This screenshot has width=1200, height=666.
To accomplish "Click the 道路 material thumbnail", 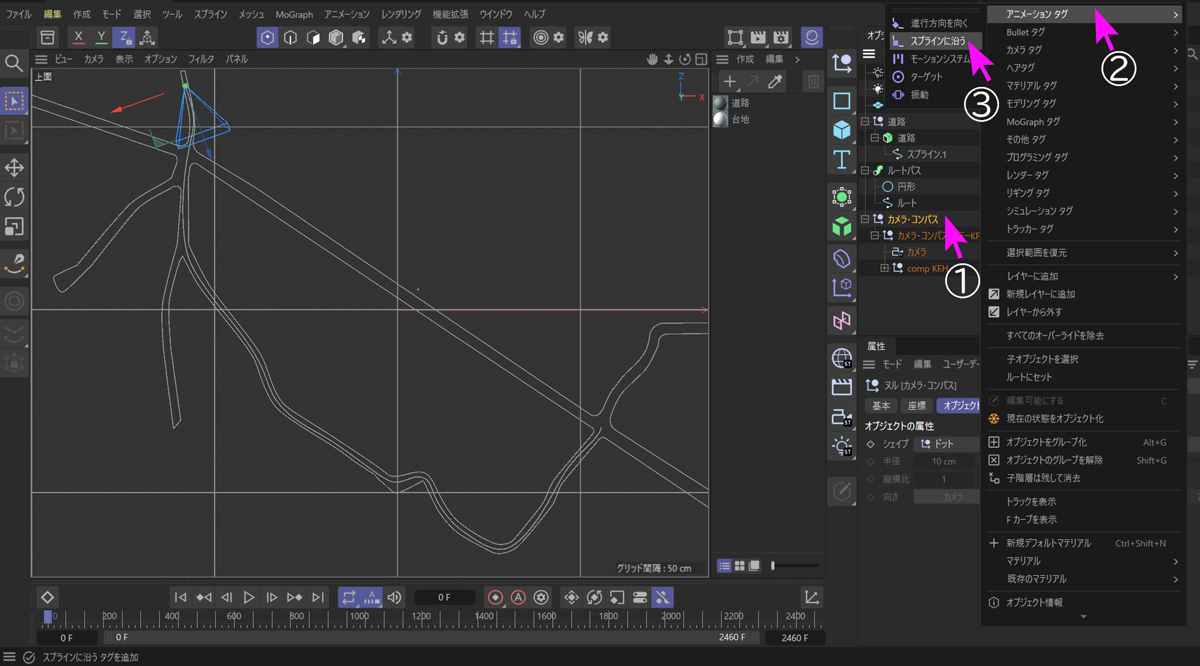I will click(x=721, y=103).
